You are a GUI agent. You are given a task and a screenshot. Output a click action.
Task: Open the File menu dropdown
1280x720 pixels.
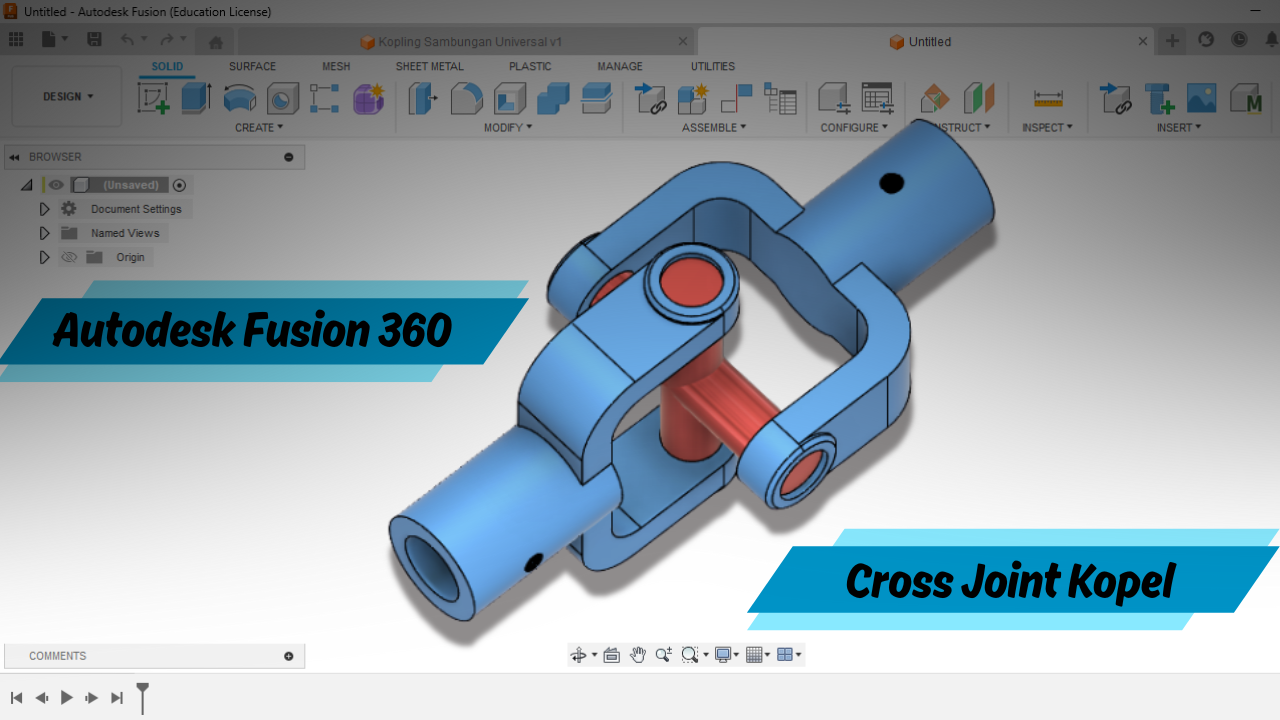56,40
